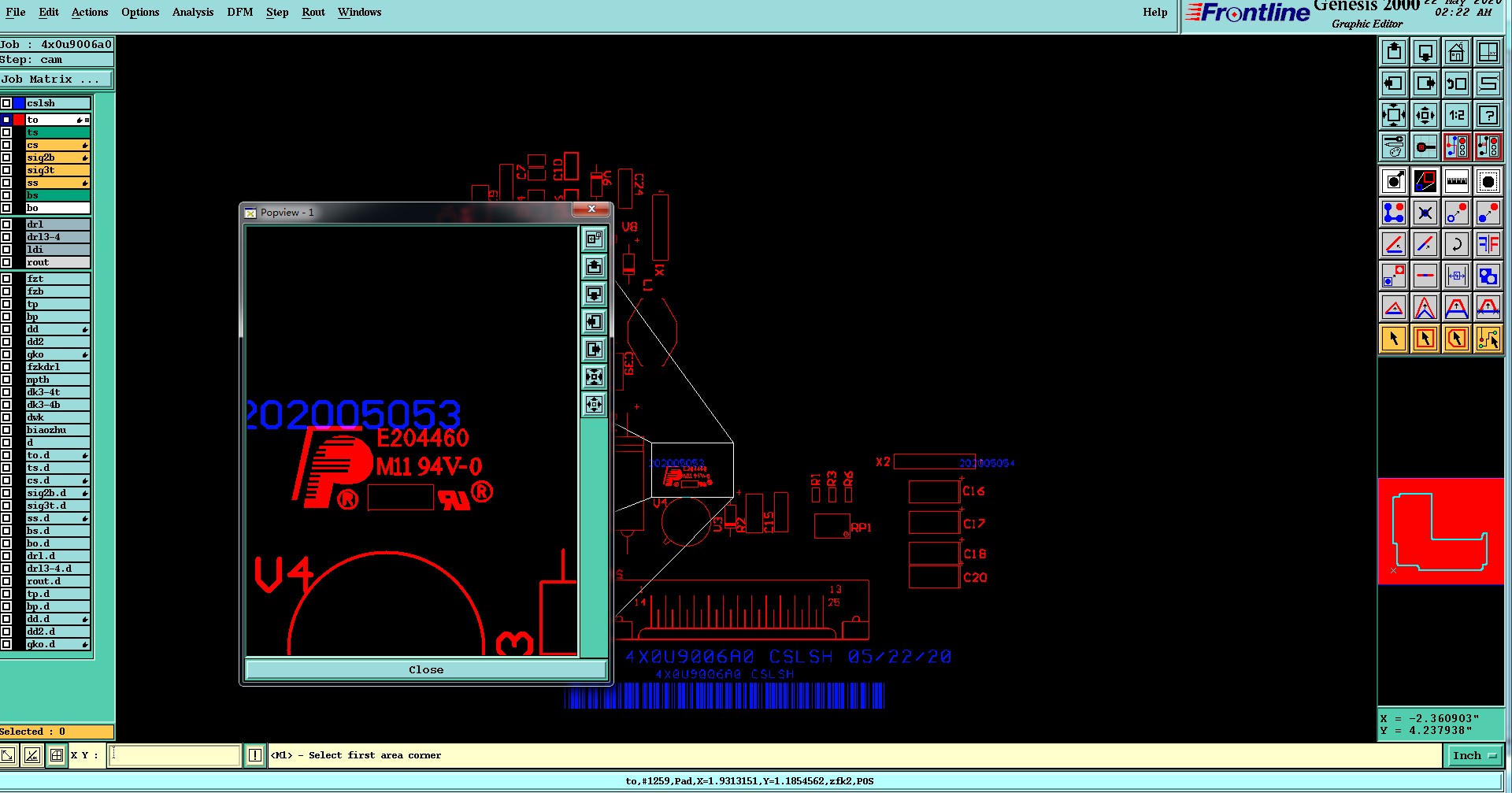Screen dimensions: 1512x793
Task: Toggle the drl layer checkbox
Action: 6,224
